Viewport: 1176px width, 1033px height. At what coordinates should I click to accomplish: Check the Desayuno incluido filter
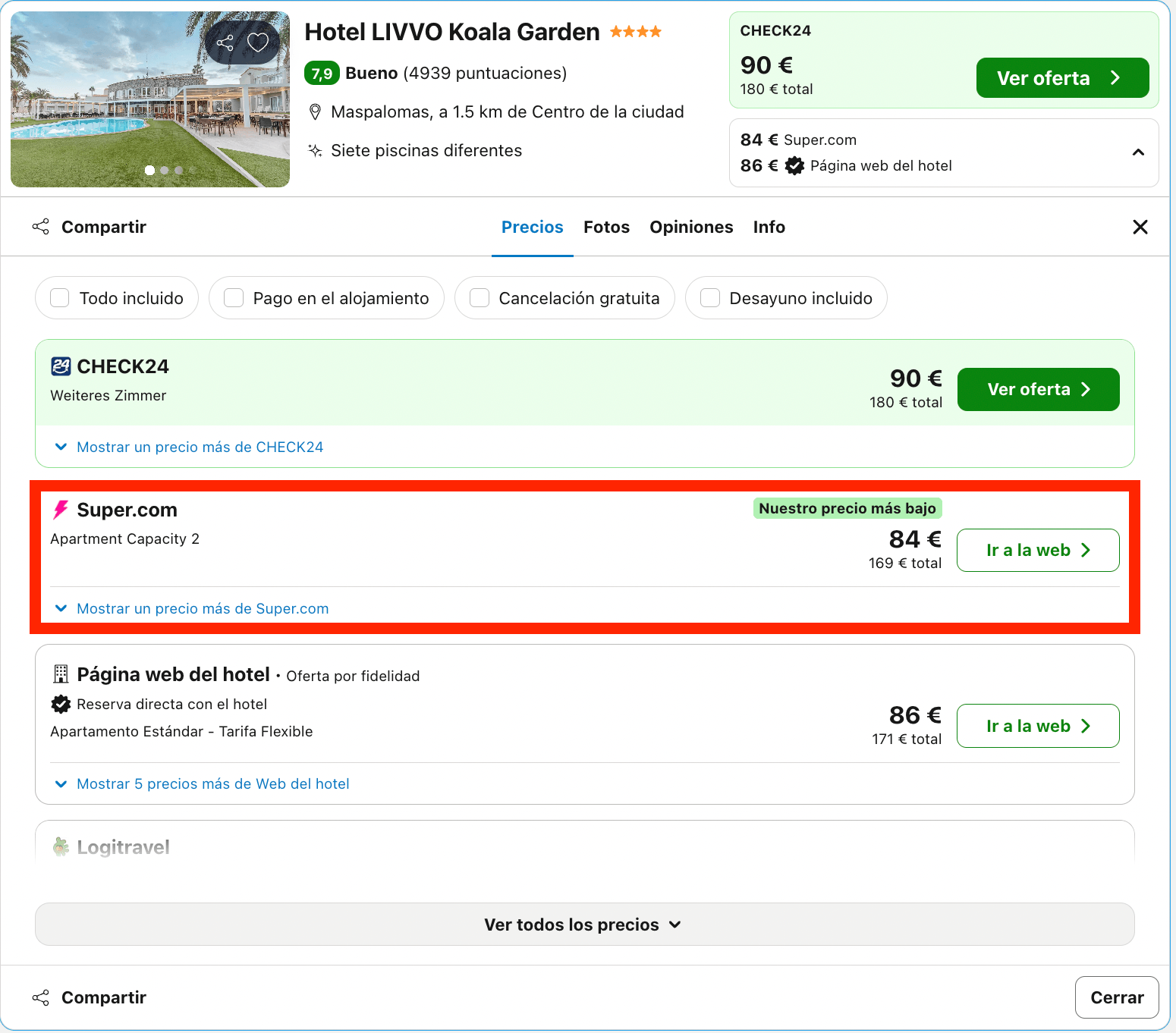pos(710,298)
